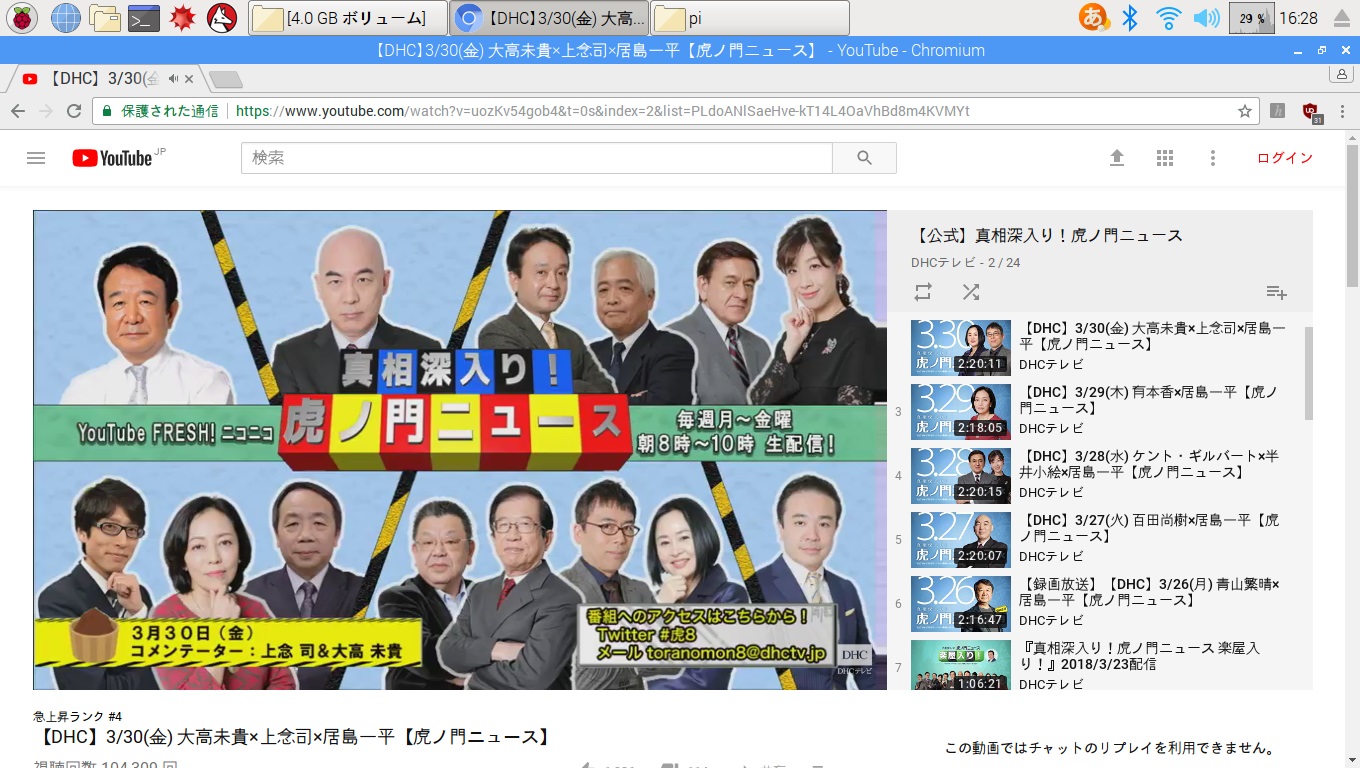
Task: Open the Raspberry Pi main menu
Action: [22, 17]
